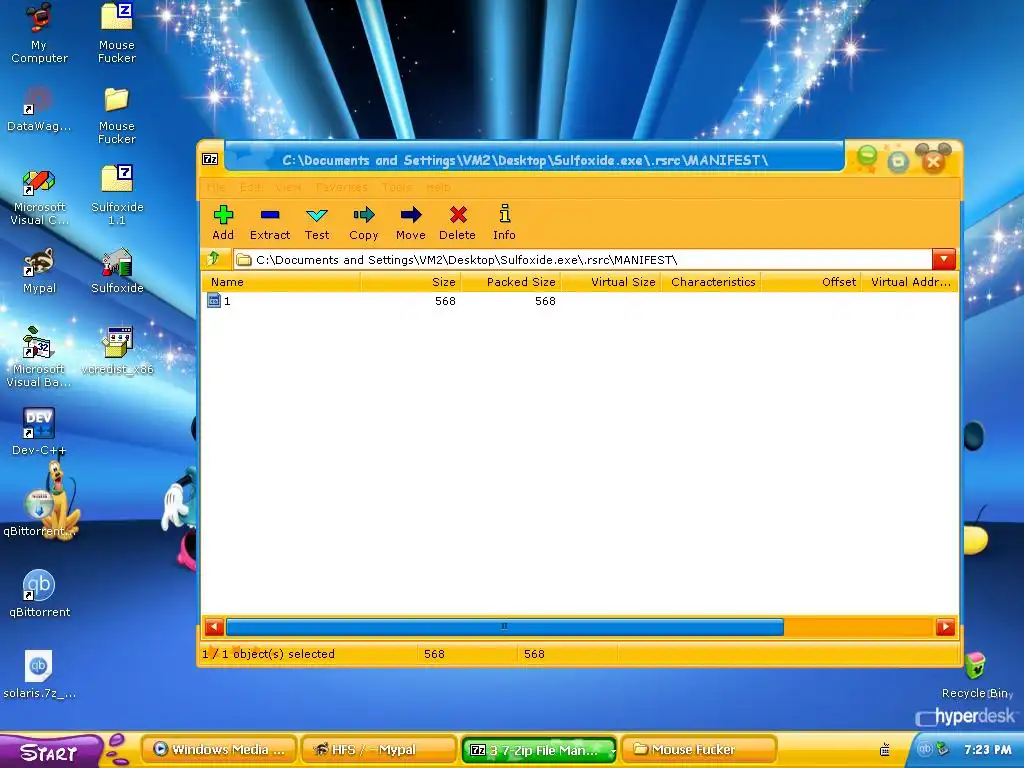
Task: Click the Copy arrow icon
Action: click(x=364, y=215)
